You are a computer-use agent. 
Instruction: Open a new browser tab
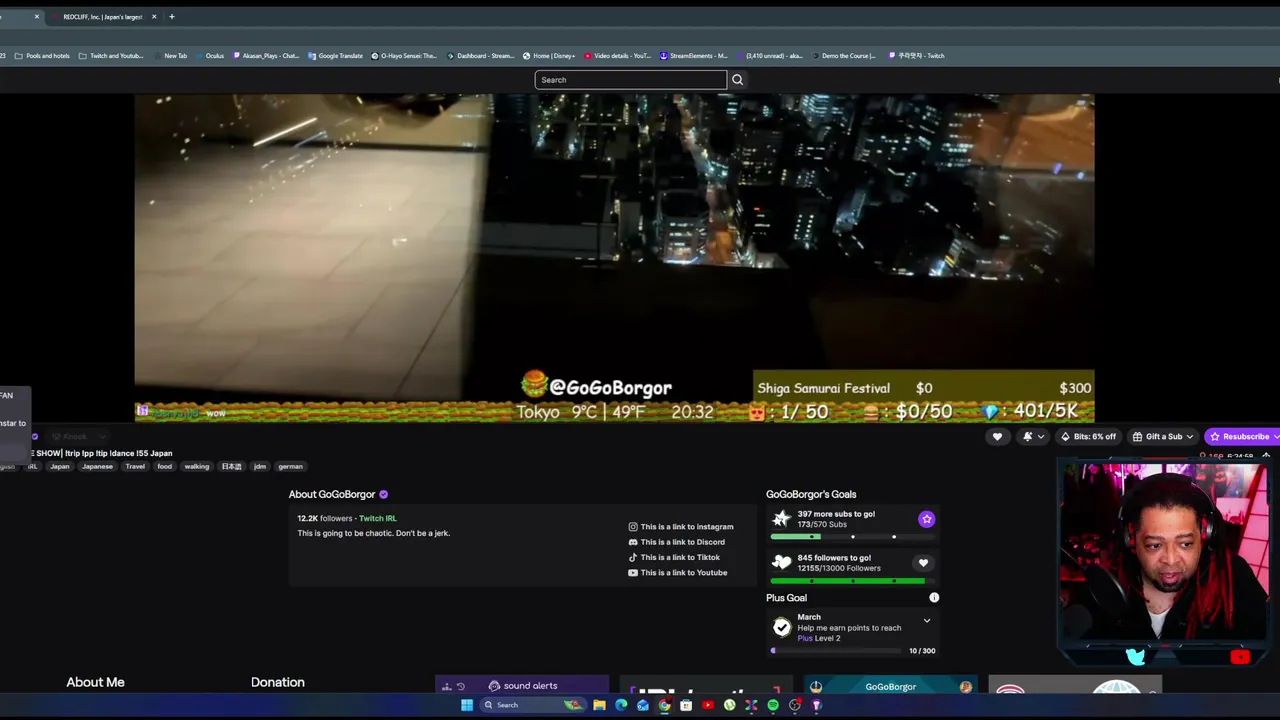[172, 17]
